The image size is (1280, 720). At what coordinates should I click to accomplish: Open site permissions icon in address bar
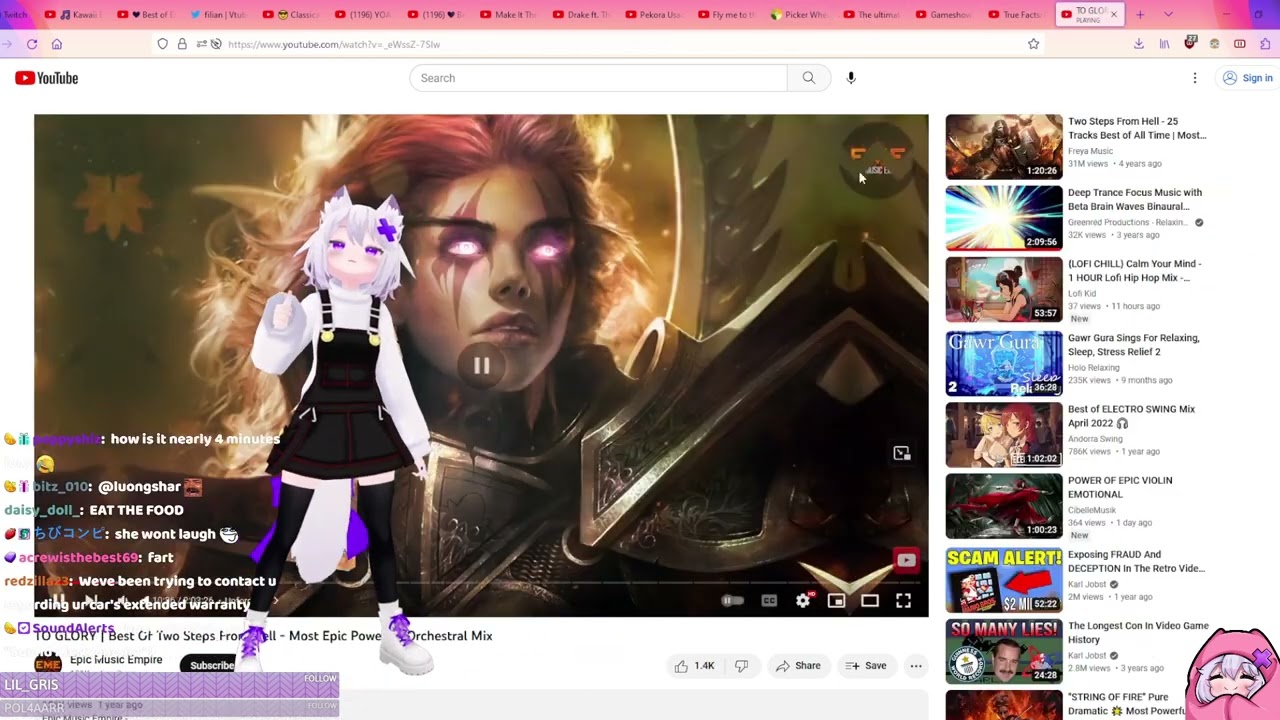(x=200, y=44)
